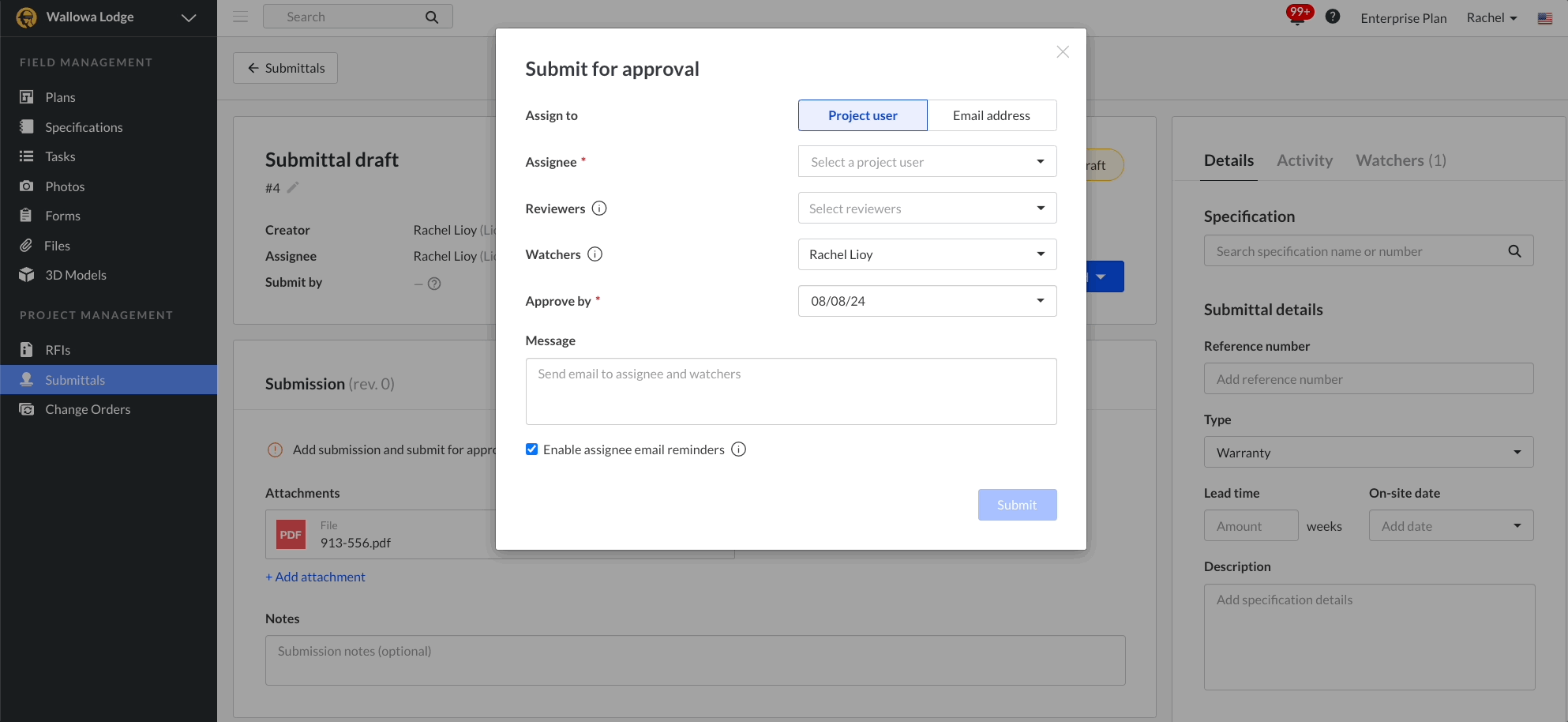1568x722 pixels.
Task: Click the Change Orders icon
Action: (27, 409)
